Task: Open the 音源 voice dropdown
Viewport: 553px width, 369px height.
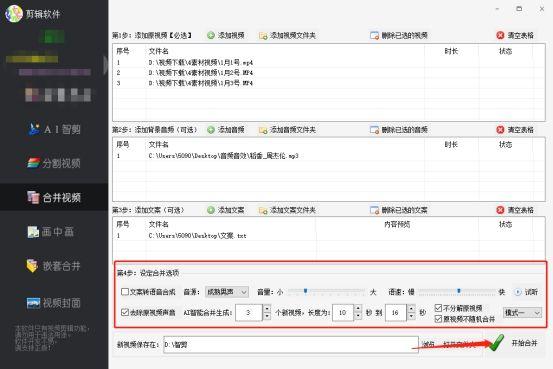Action: pyautogui.click(x=227, y=292)
